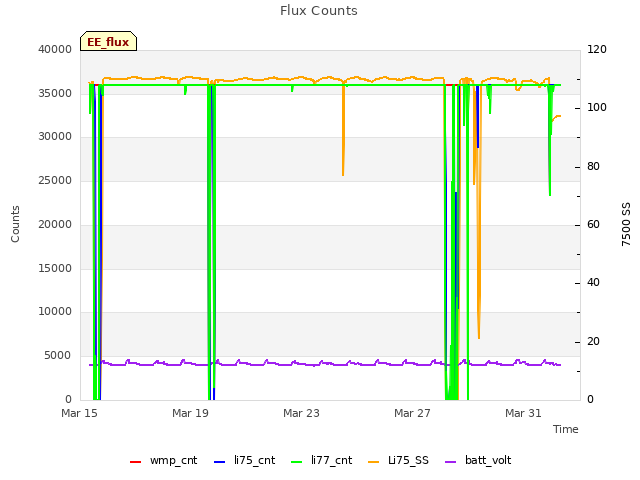Click the 30000 left axis tick label
Screen dimensions: 640x480
(55, 136)
